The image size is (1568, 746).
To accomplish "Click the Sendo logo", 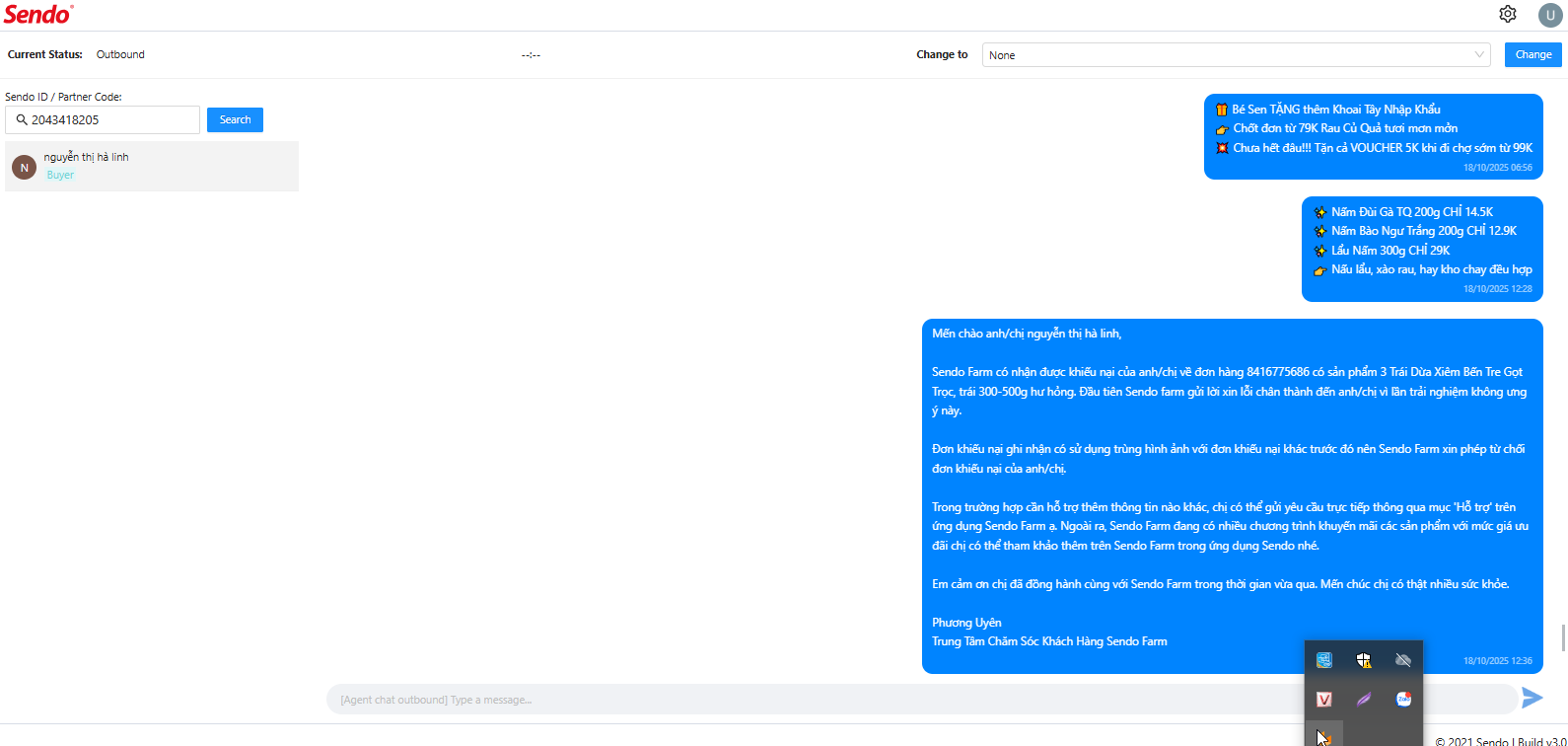I will [38, 14].
